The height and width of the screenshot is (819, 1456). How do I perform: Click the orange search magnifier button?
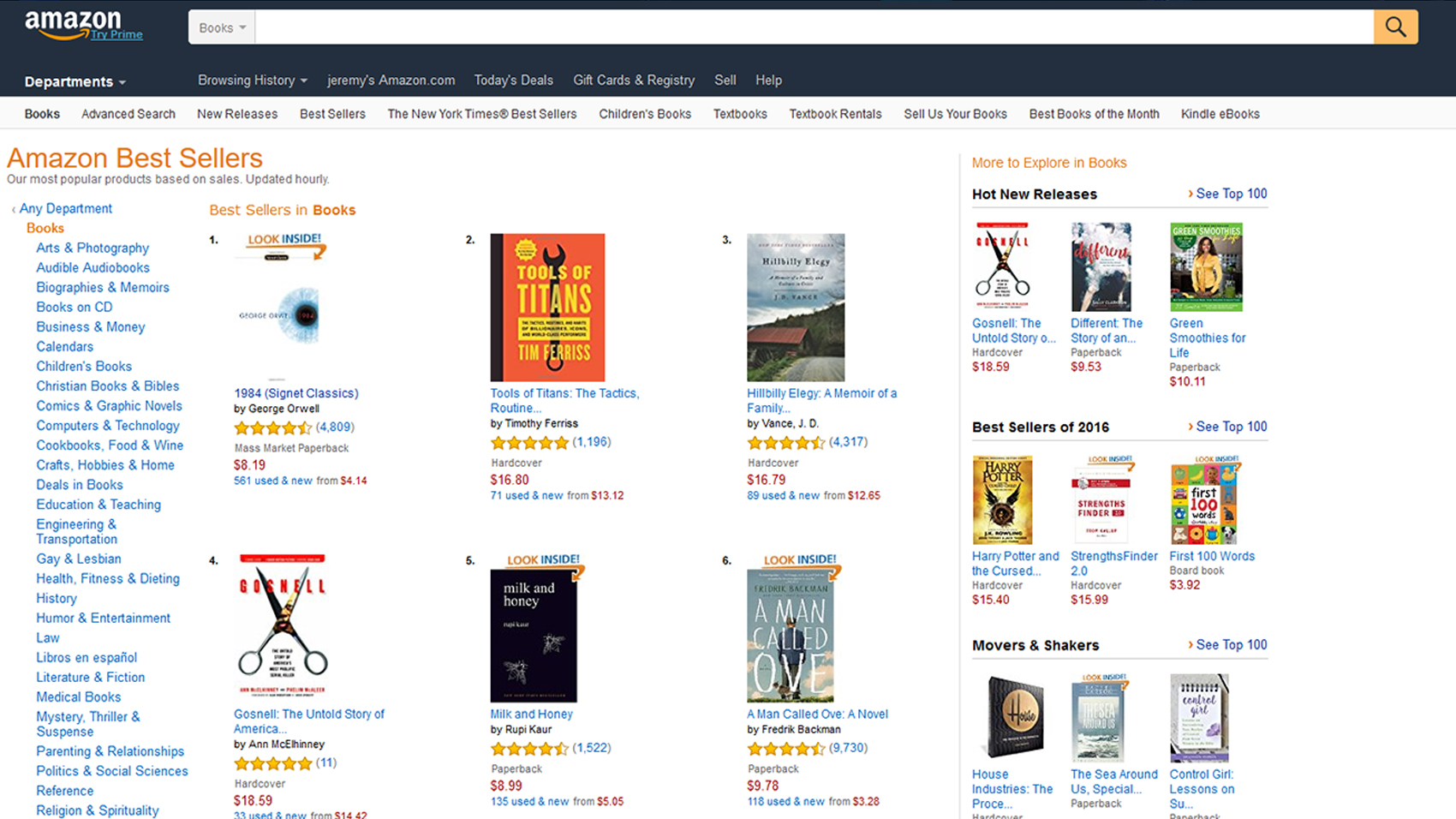pos(1395,27)
